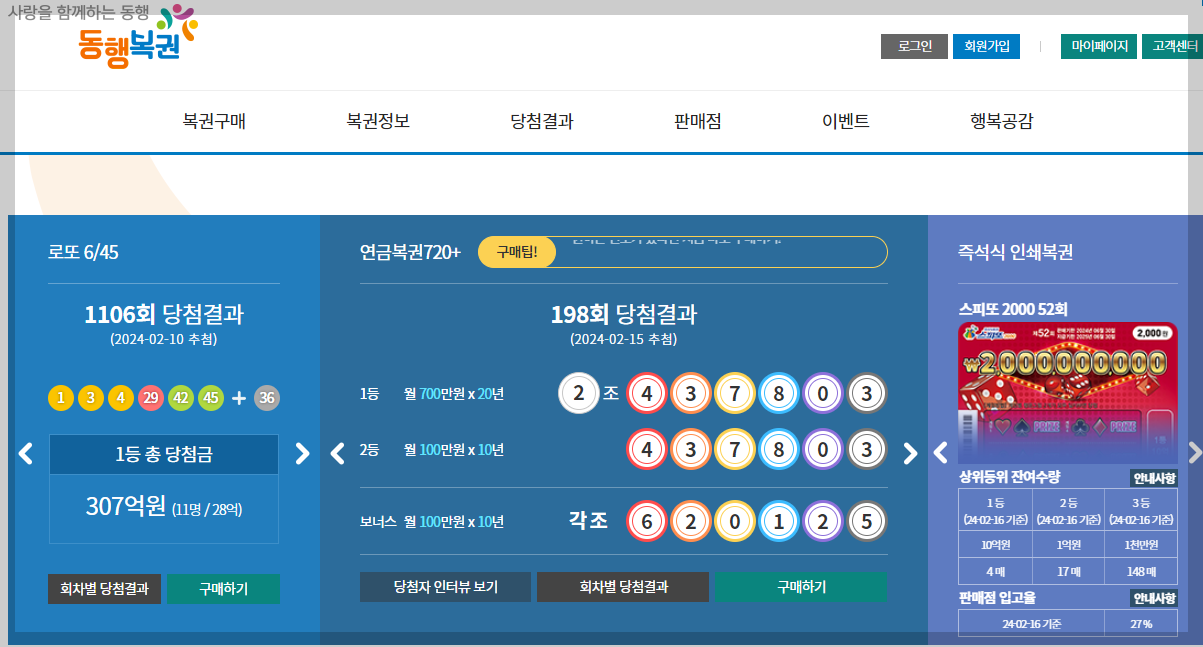The height and width of the screenshot is (647, 1203).
Task: Click bonus ball 6 in 보너스 row
Action: point(649,521)
